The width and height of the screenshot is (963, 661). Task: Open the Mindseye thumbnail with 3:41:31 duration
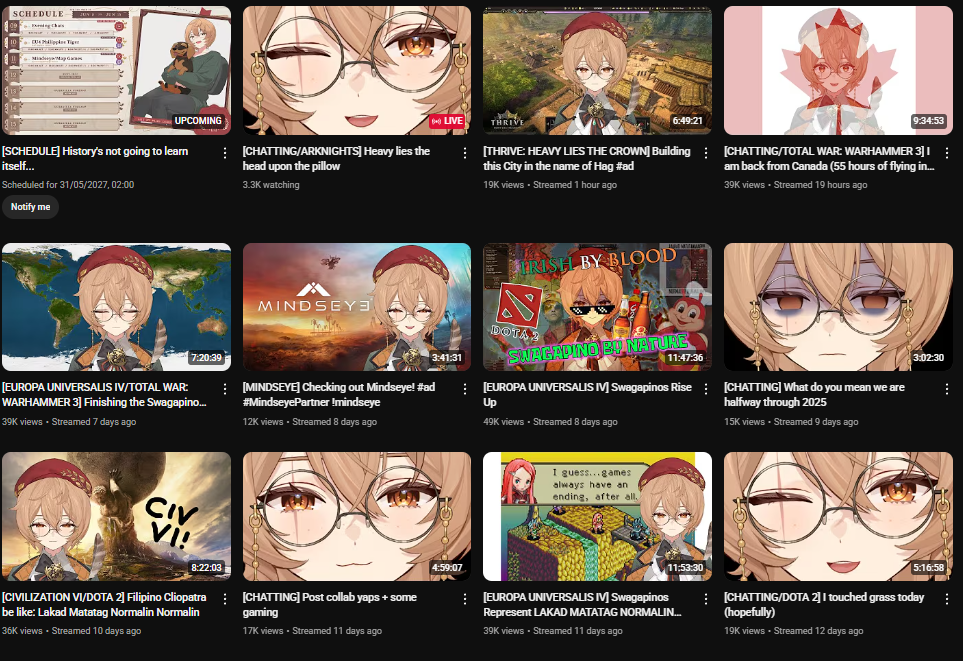(x=357, y=307)
